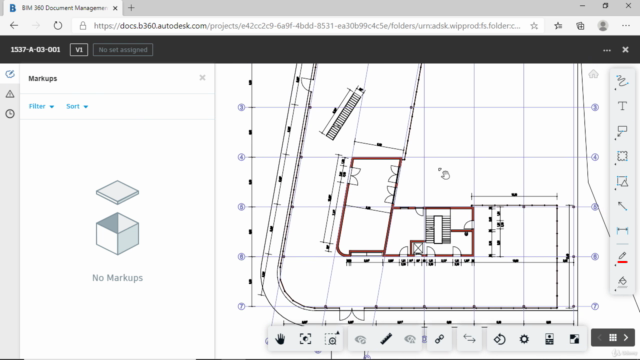Go to the next sheet
The width and height of the screenshot is (640, 360).
pyautogui.click(x=626, y=338)
